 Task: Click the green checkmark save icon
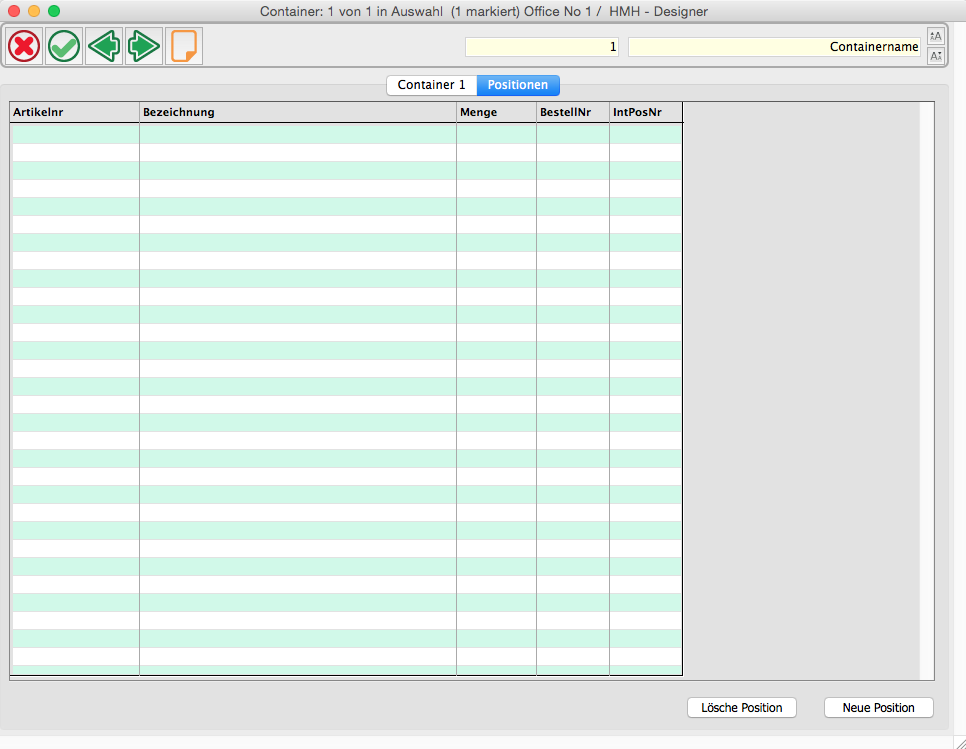coord(64,46)
